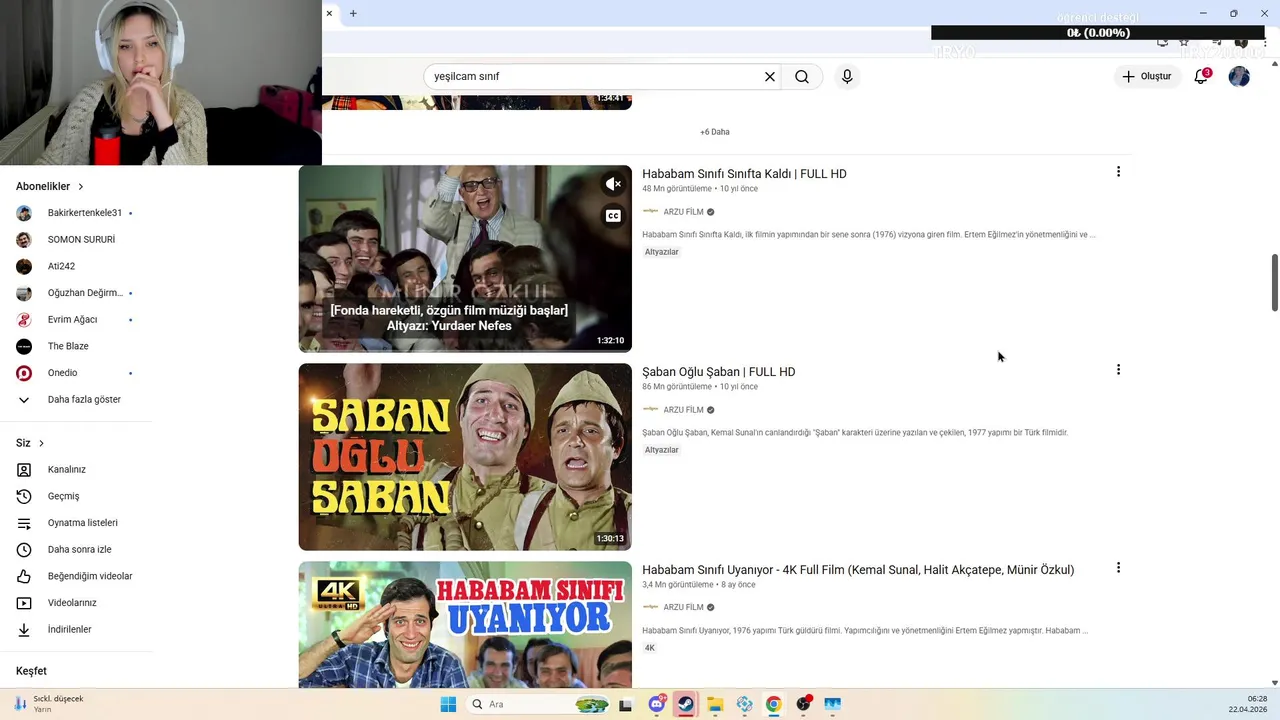Viewport: 1280px width, 720px height.
Task: Play the Hababam Sınıfı Uyanıyor thumbnail
Action: tap(465, 625)
